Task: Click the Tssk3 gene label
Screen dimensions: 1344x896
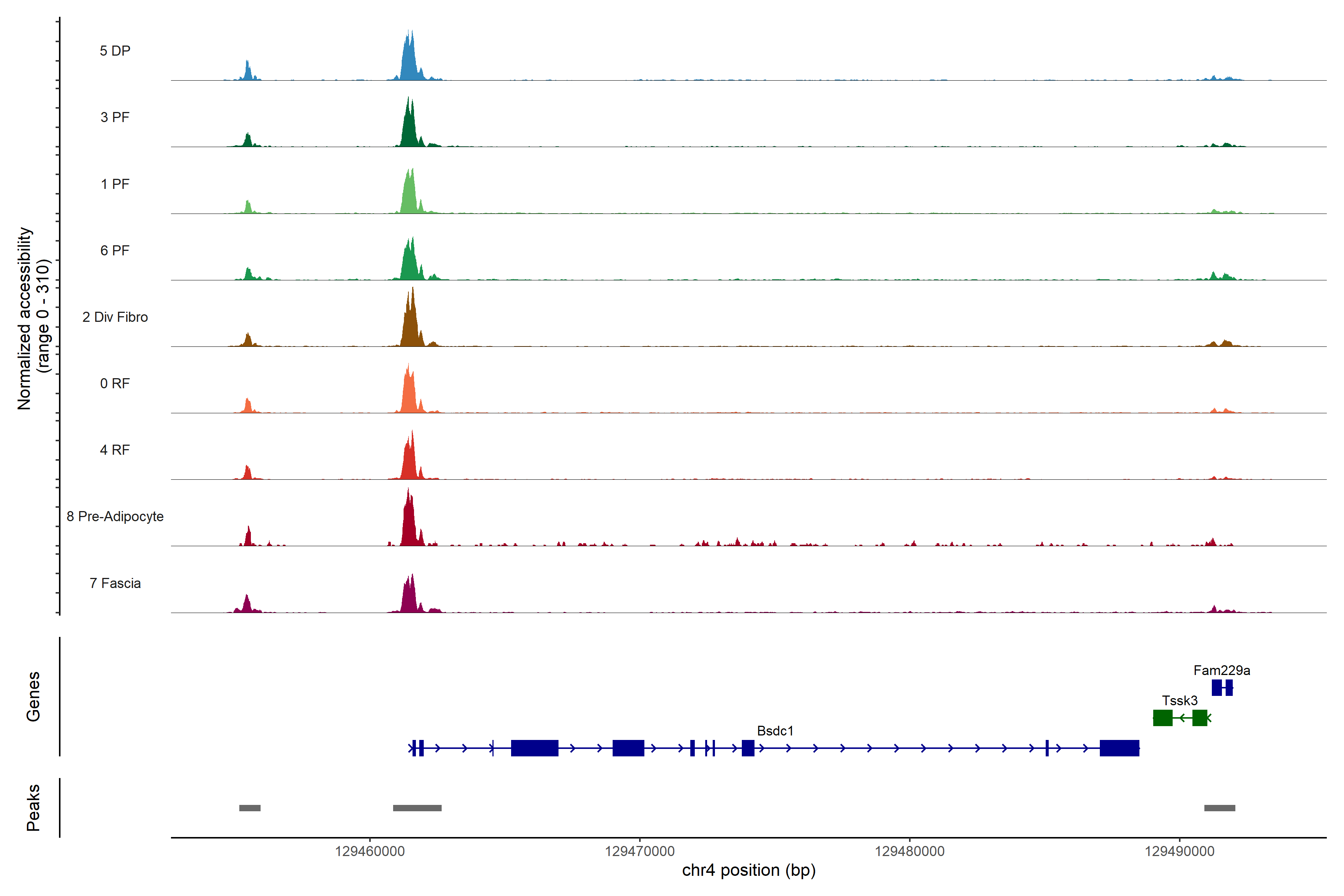Action: [x=1179, y=701]
